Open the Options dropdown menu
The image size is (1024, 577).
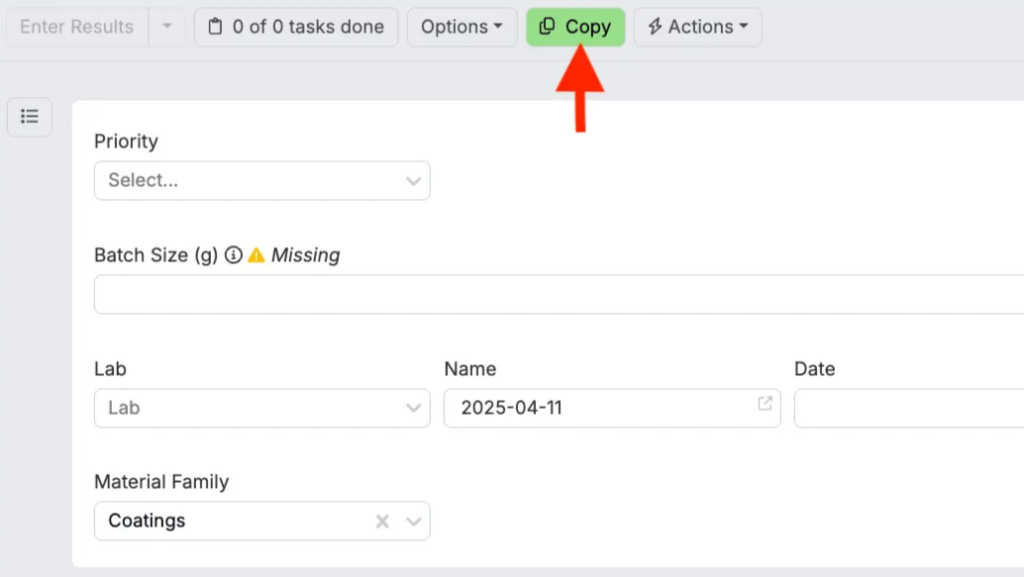tap(461, 27)
